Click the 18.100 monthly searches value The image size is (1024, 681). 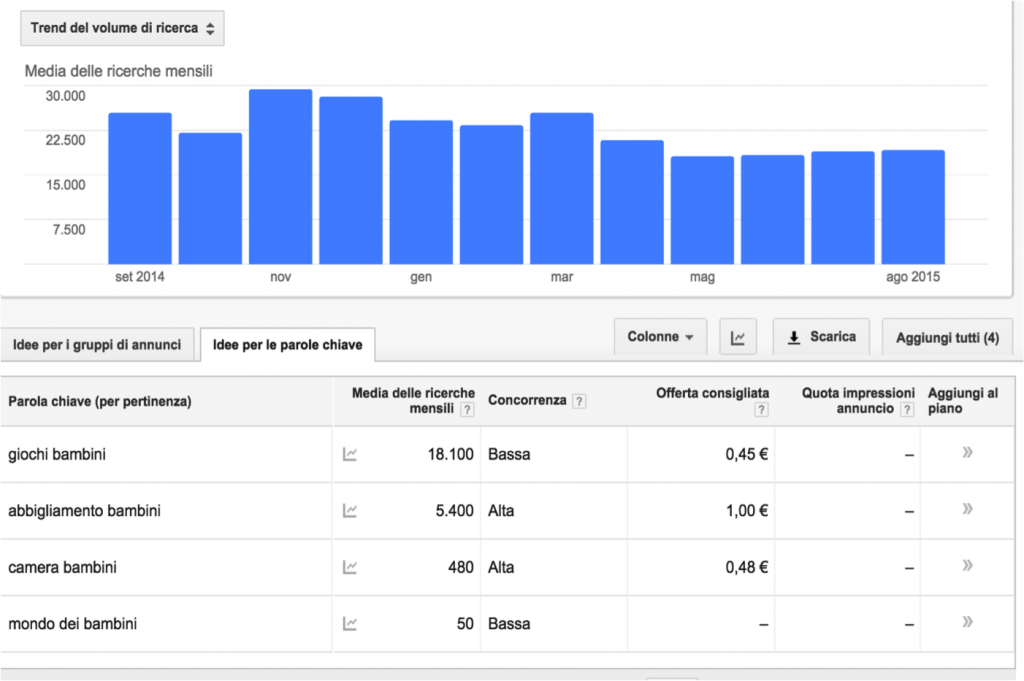pyautogui.click(x=451, y=454)
